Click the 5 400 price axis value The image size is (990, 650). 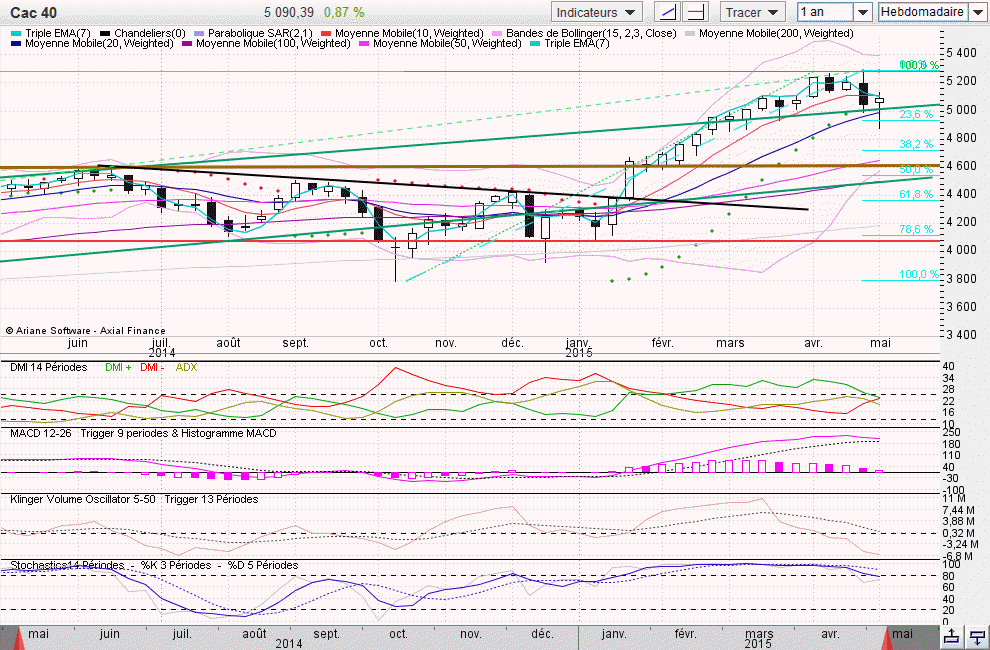point(962,53)
